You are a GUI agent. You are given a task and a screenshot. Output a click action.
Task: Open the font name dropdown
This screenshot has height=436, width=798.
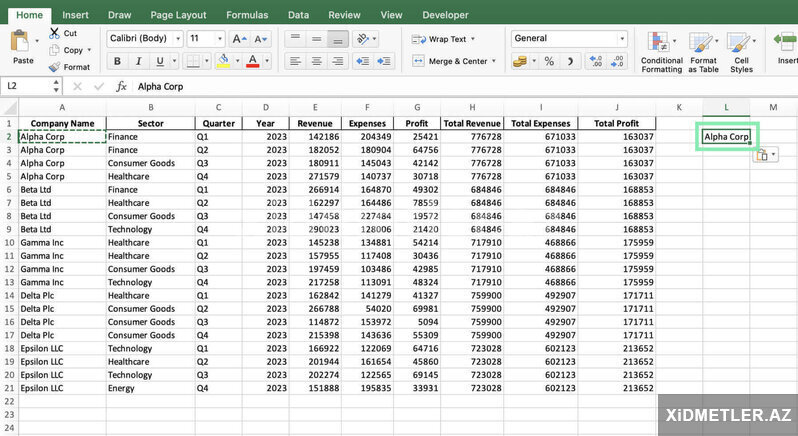coord(178,39)
